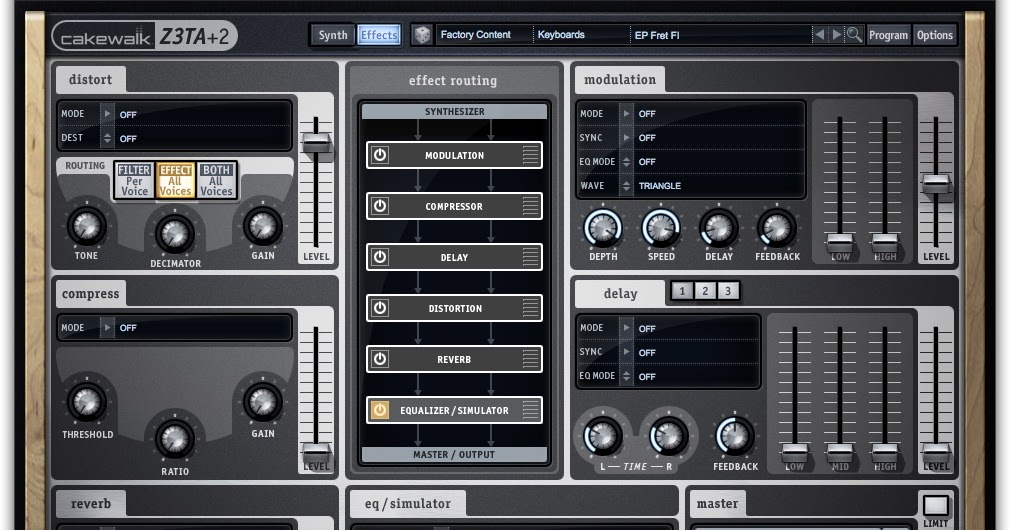
Task: Open the delay MODE dropdown
Action: click(626, 328)
